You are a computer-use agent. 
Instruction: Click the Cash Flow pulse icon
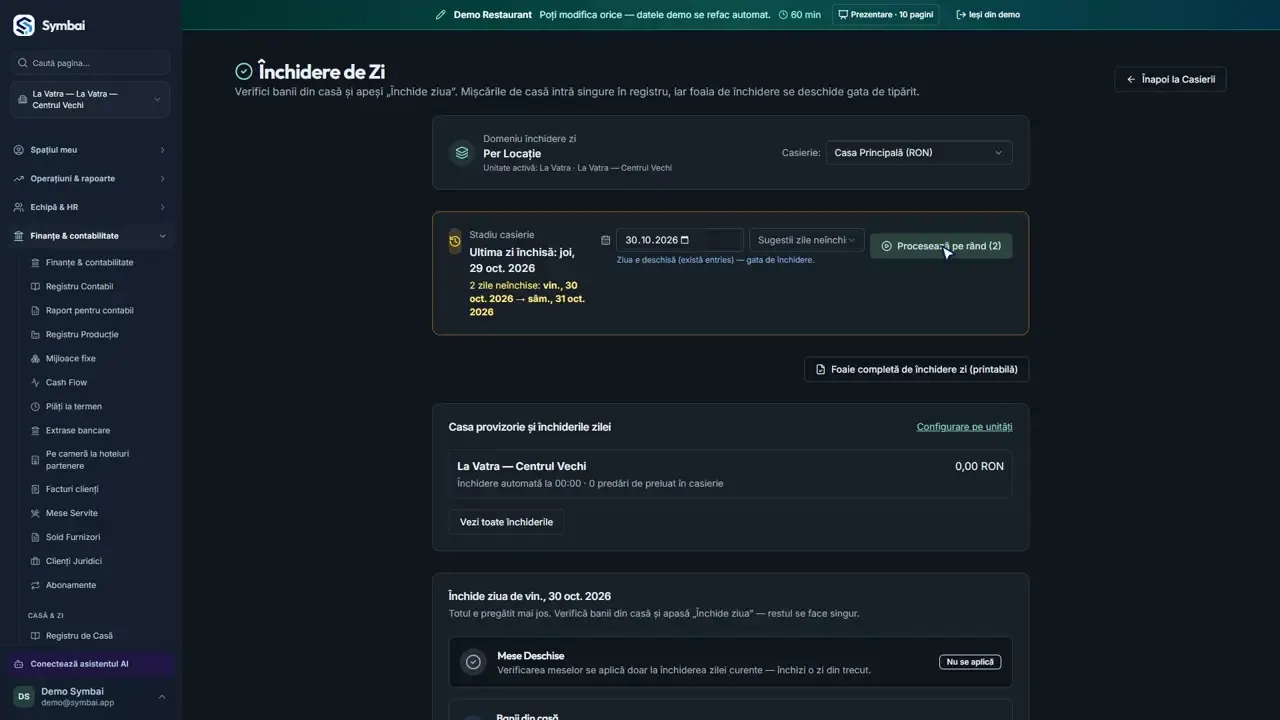tap(35, 383)
